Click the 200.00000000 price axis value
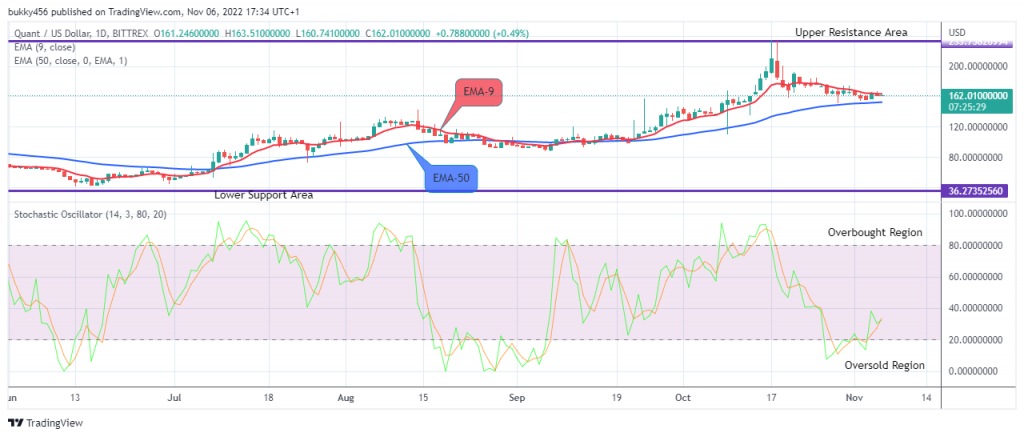This screenshot has width=1024, height=437. pyautogui.click(x=979, y=66)
